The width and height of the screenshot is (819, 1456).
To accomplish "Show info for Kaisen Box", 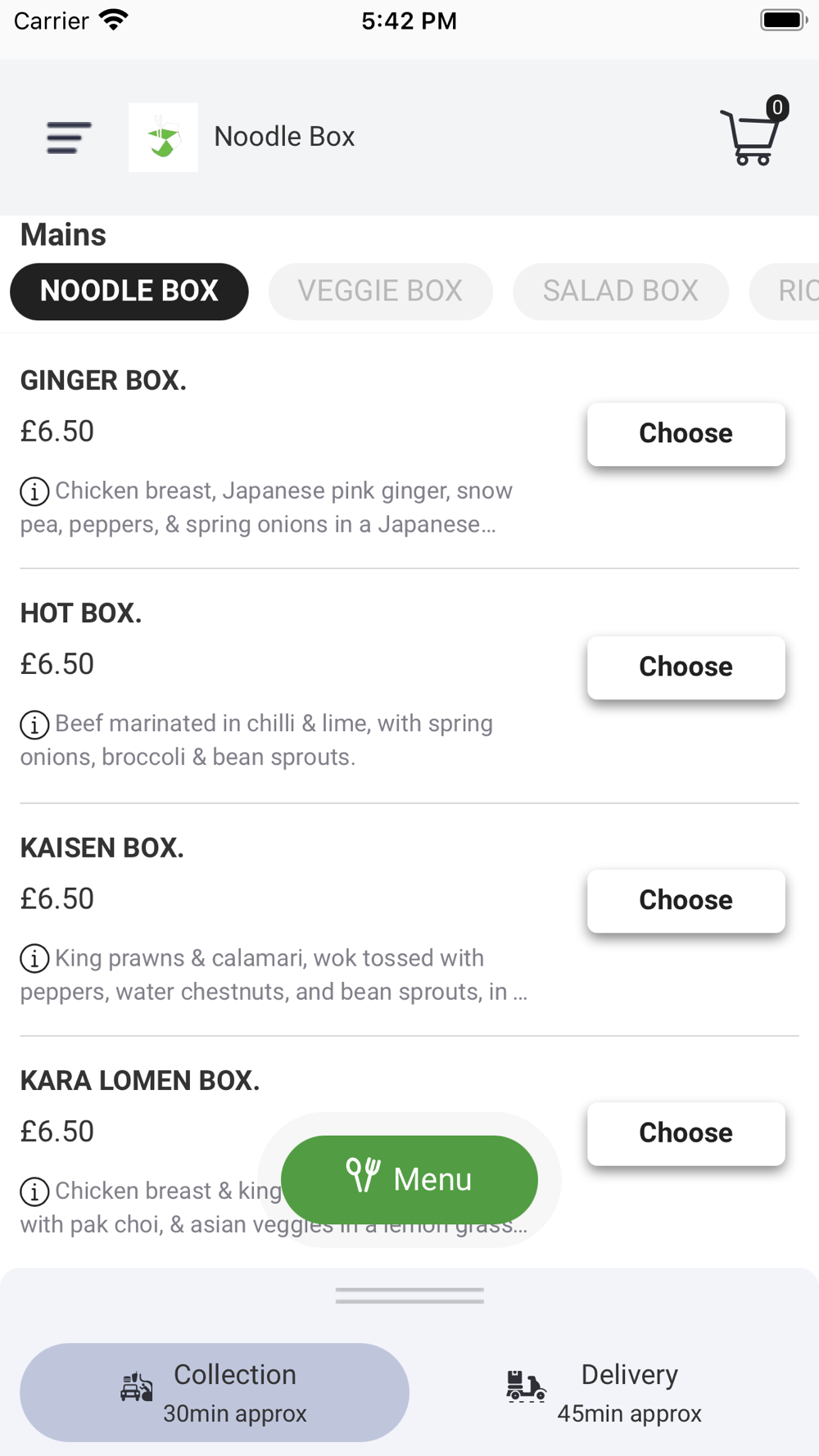I will (x=34, y=959).
